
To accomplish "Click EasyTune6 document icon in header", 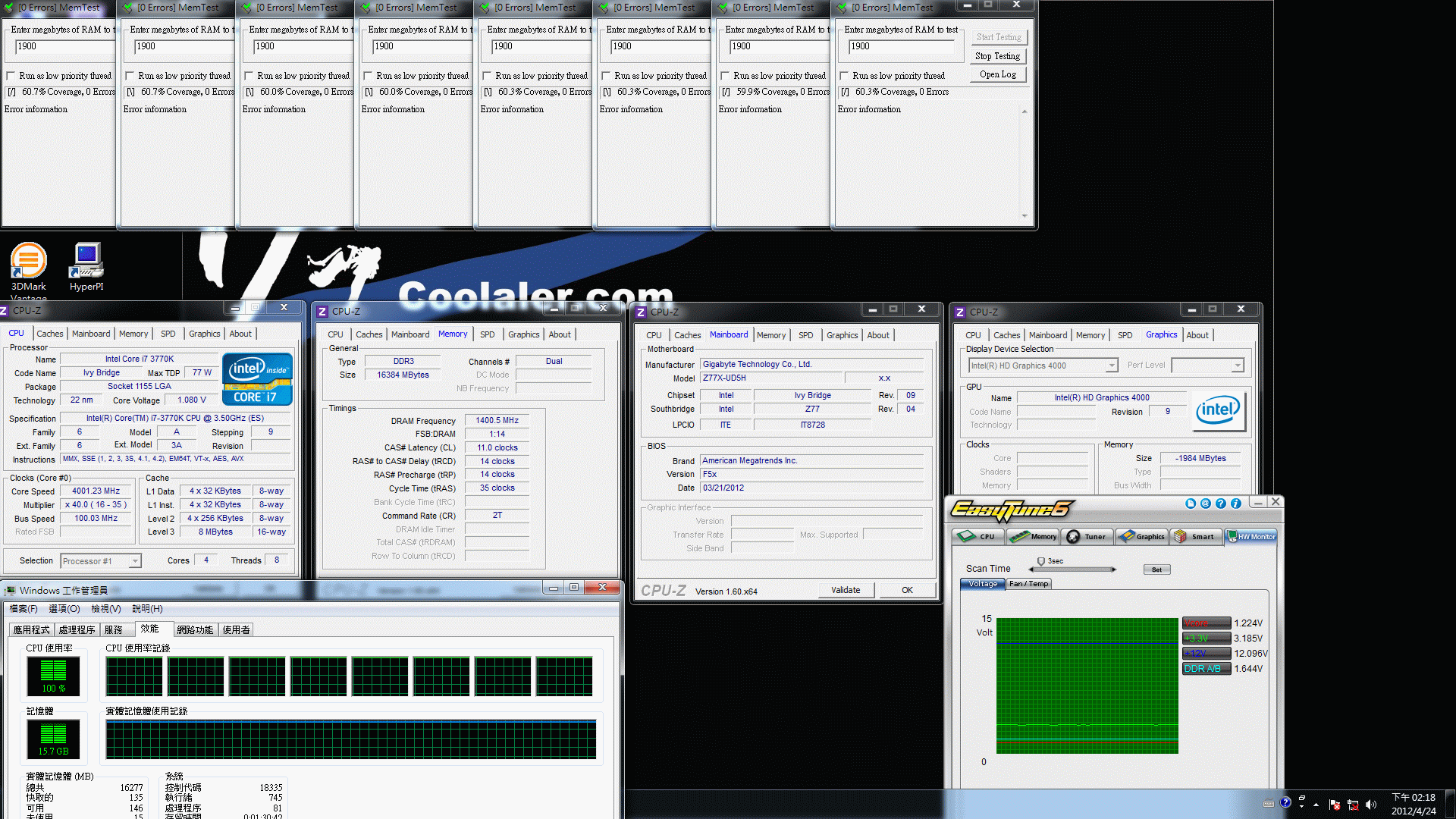I will pos(1190,504).
